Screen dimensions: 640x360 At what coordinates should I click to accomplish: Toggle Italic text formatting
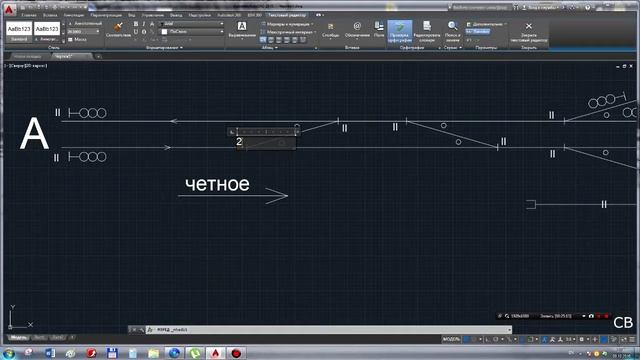pos(144,24)
